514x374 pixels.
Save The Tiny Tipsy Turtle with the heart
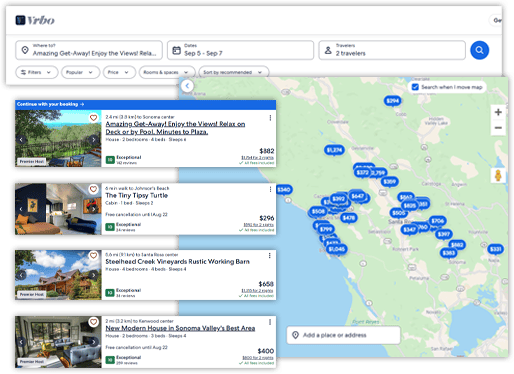(x=93, y=189)
